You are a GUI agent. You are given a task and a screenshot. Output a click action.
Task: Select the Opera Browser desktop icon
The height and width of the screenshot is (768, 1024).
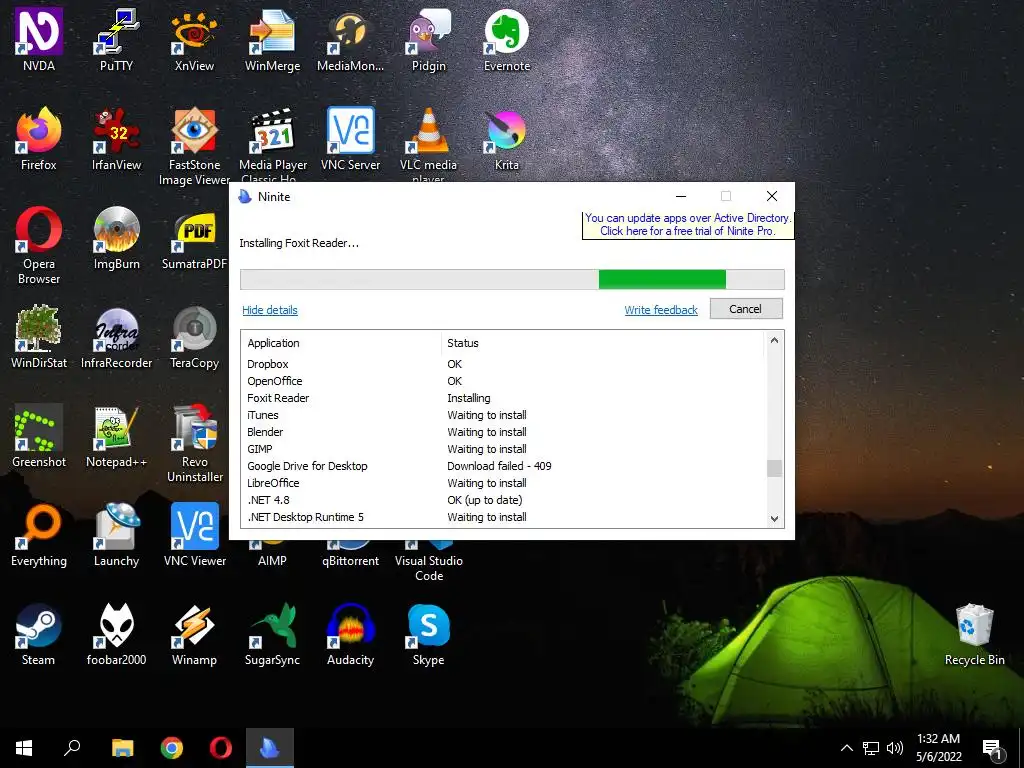click(x=39, y=245)
